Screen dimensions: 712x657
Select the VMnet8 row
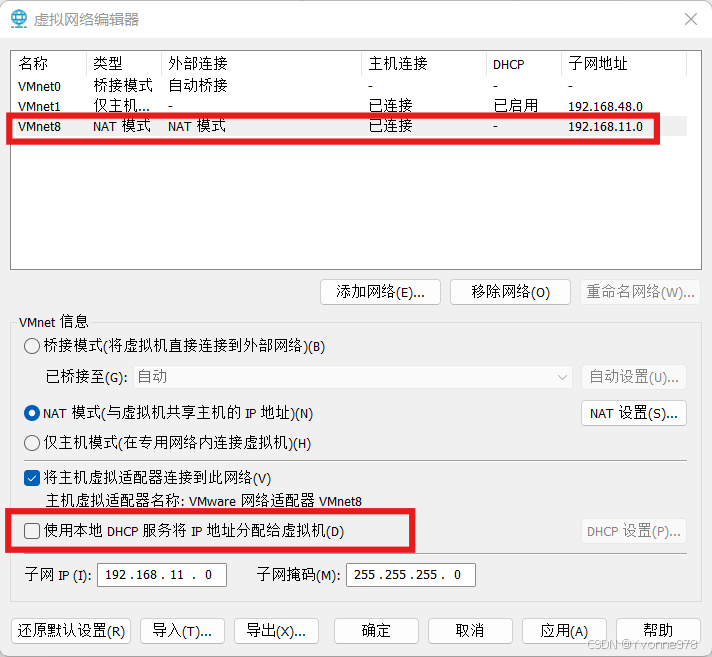click(x=349, y=126)
